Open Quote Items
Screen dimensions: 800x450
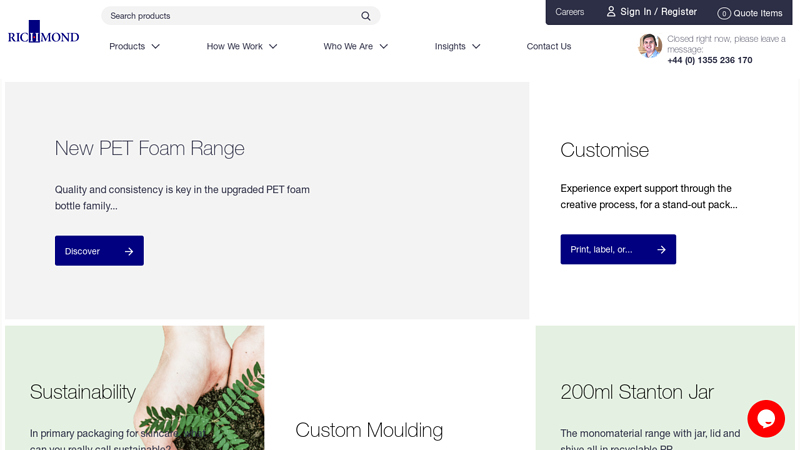pyautogui.click(x=758, y=13)
